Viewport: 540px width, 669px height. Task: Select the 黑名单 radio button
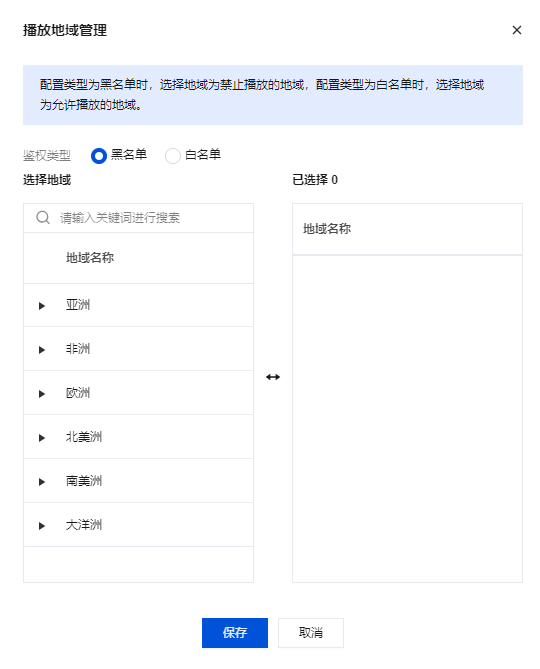(x=99, y=156)
